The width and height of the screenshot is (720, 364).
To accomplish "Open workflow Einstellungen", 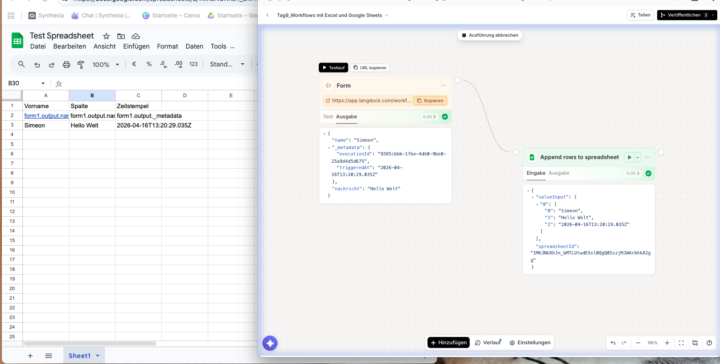I will tap(530, 342).
